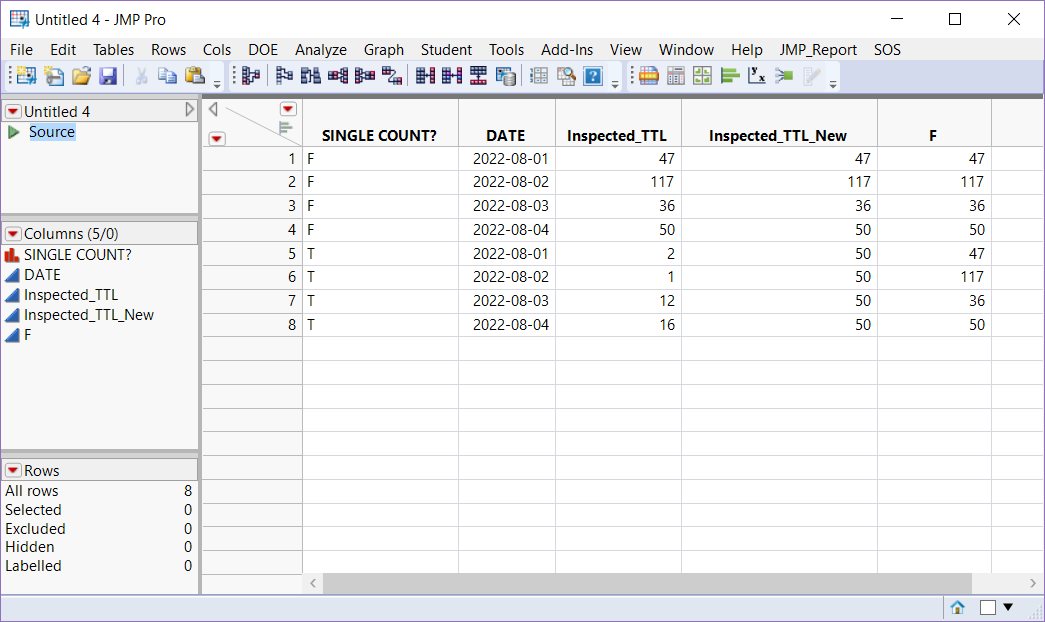Image resolution: width=1045 pixels, height=622 pixels.
Task: Open the Analyze menu
Action: click(x=321, y=49)
